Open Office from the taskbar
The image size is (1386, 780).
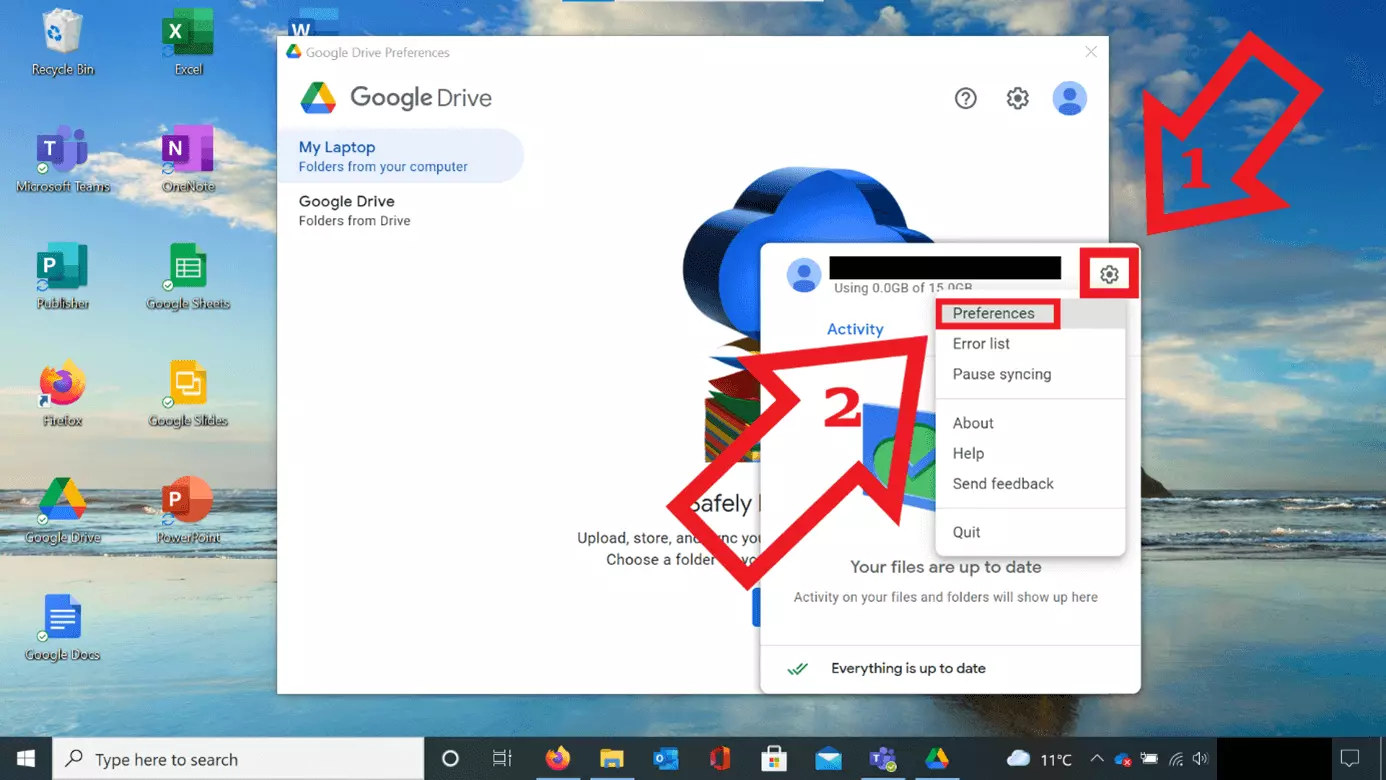click(720, 759)
